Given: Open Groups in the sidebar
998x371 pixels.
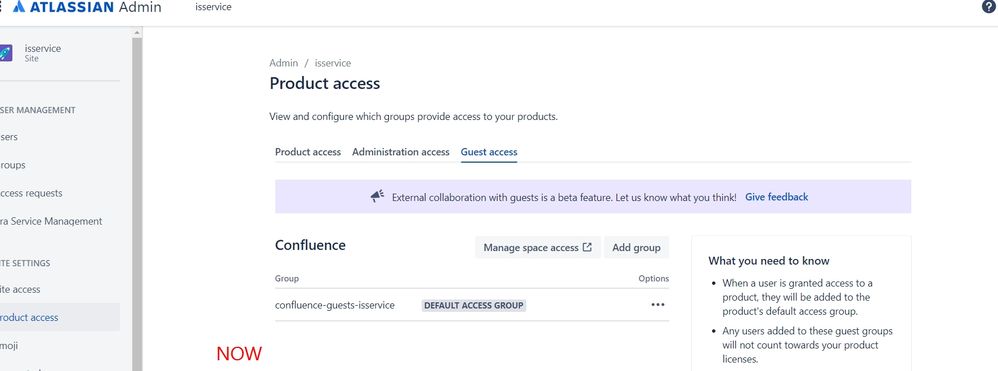Looking at the screenshot, I should click(13, 165).
